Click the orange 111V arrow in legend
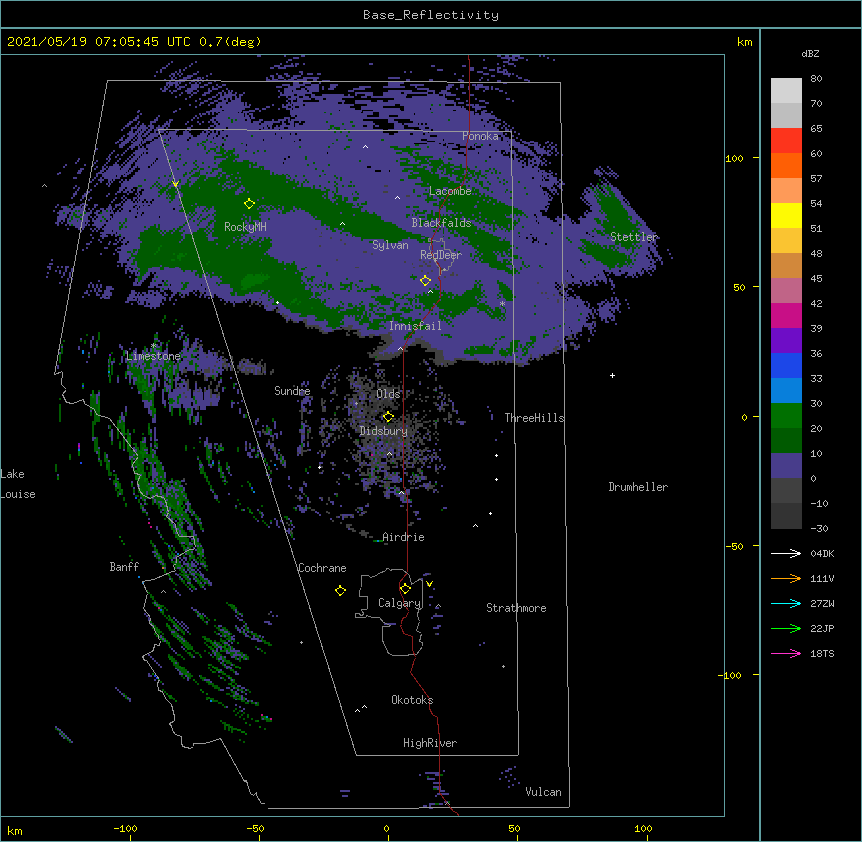The image size is (862, 842). (786, 578)
